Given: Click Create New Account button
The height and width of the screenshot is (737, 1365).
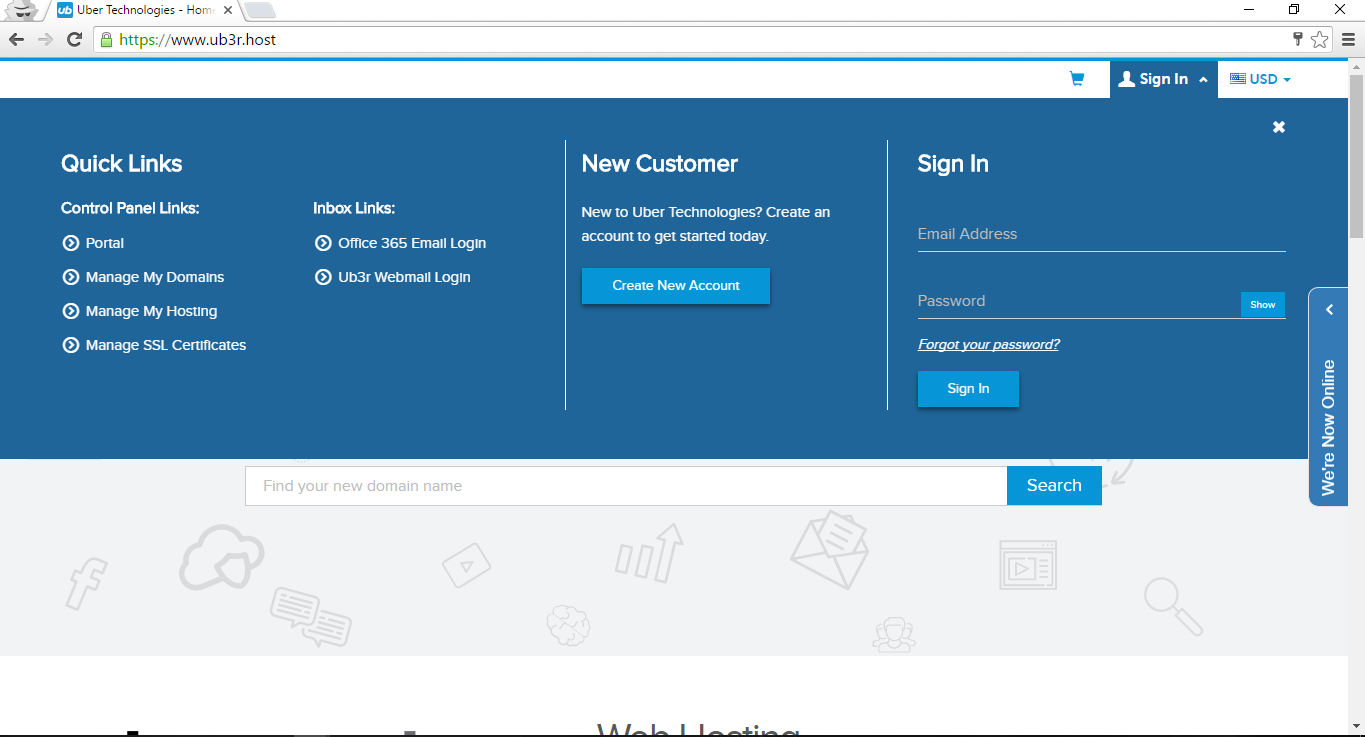Looking at the screenshot, I should 676,285.
